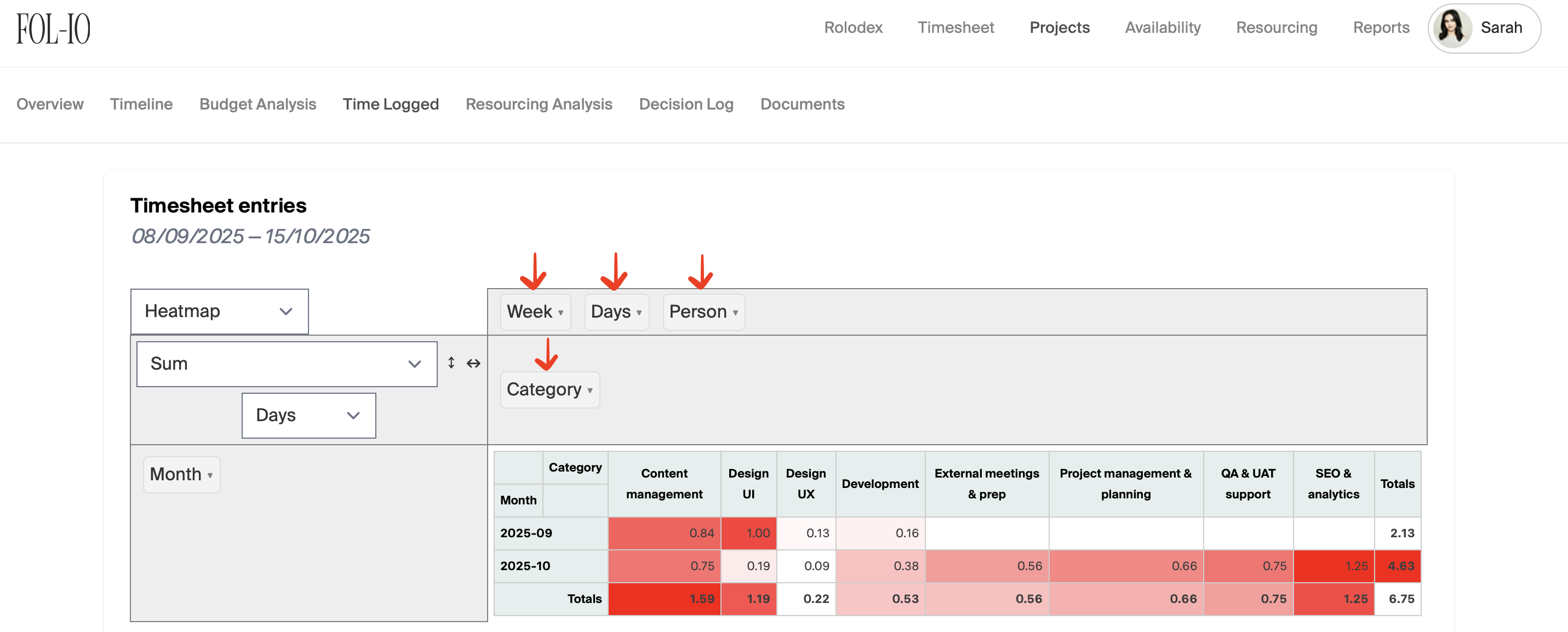Toggle row sort order vertical arrow
1568x632 pixels.
451,363
